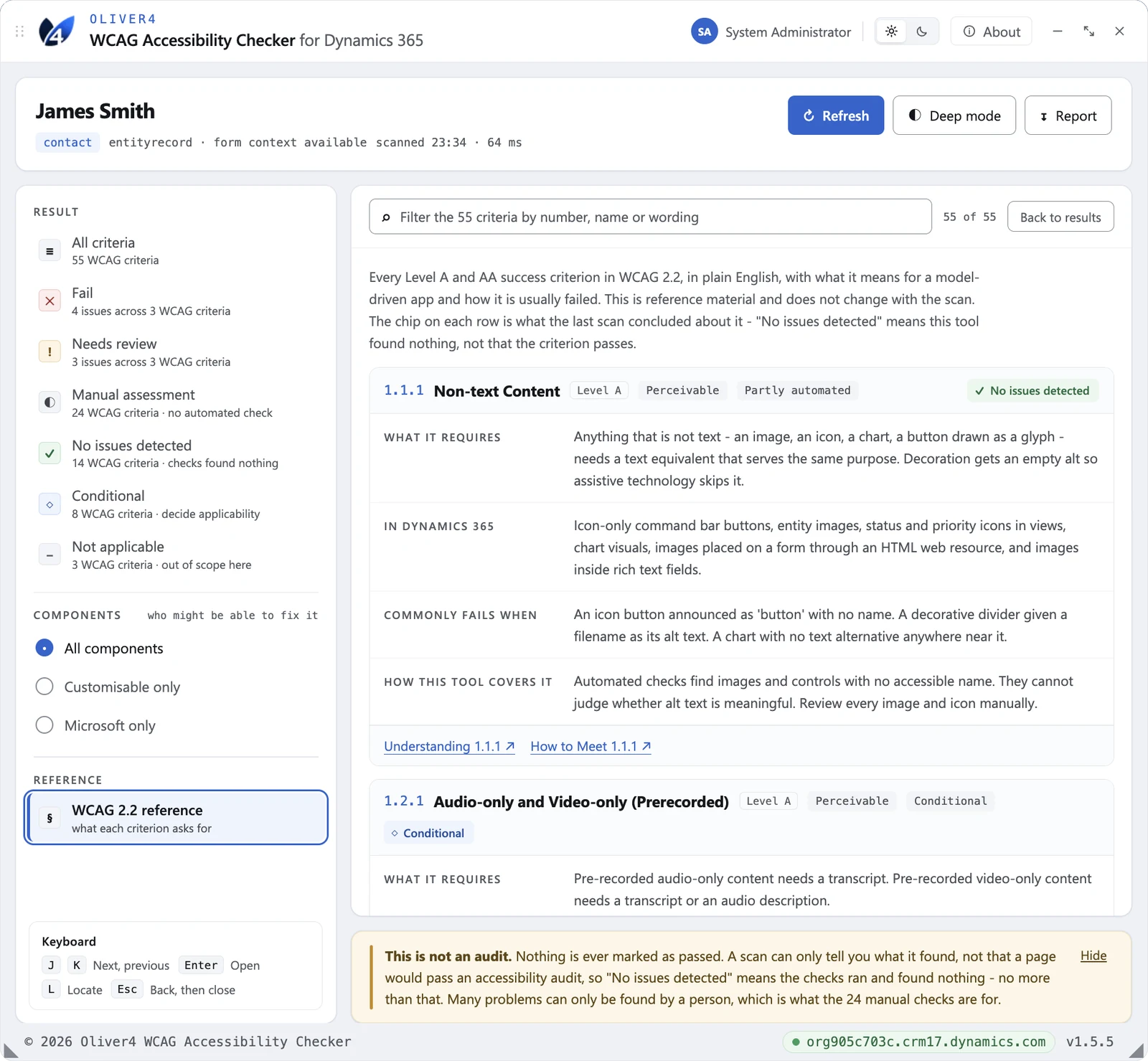Click the Oliver4 app logo
The image size is (1148, 1061).
tap(57, 32)
